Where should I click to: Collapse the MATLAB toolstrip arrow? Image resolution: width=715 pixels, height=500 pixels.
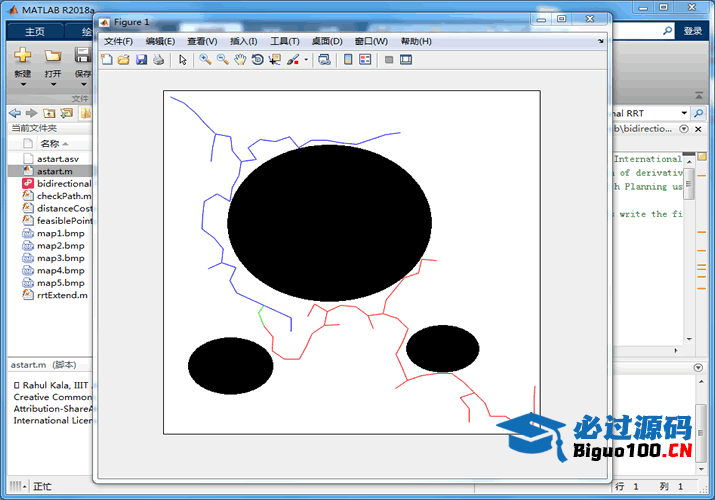pos(699,95)
